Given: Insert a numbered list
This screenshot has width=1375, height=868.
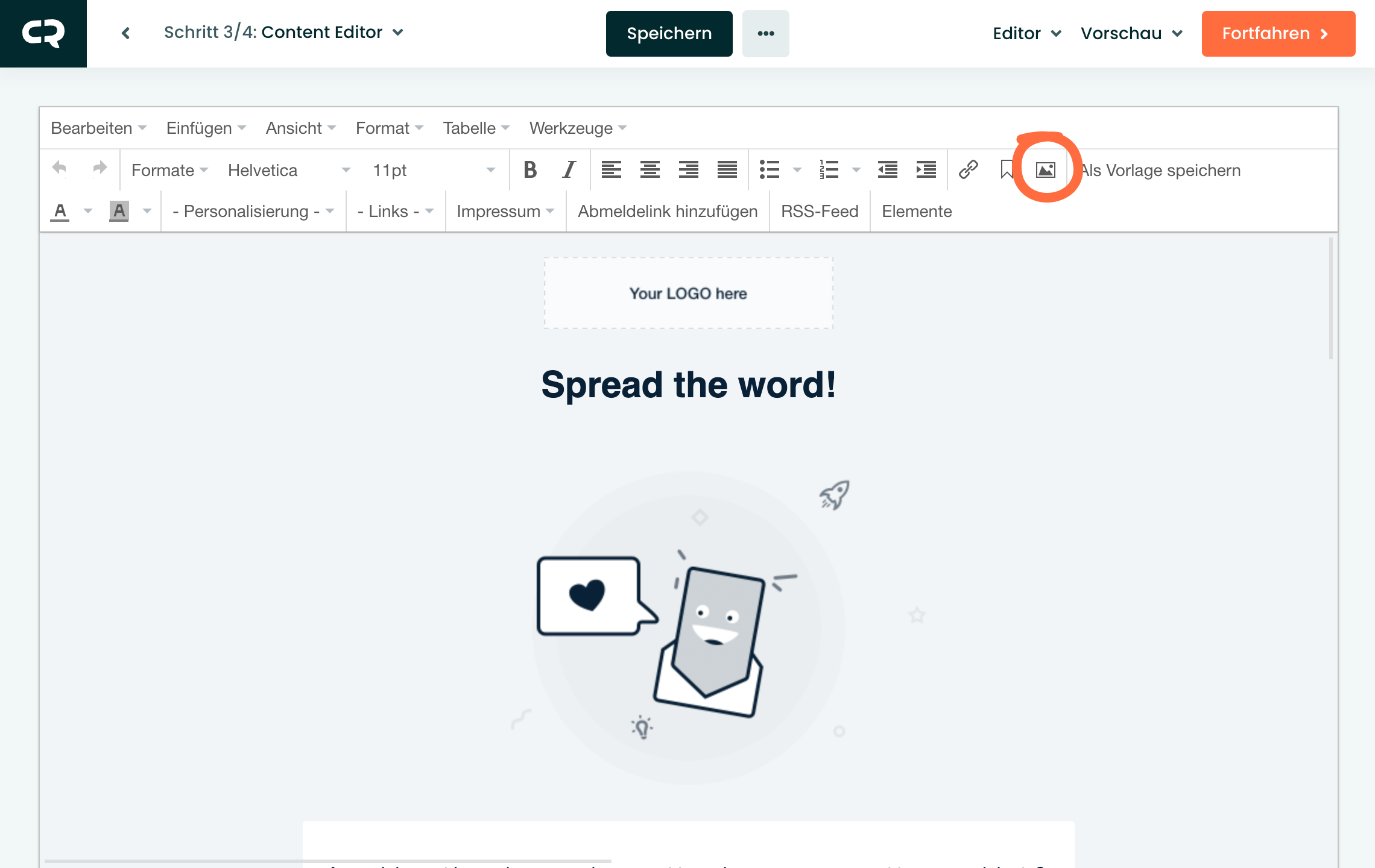Looking at the screenshot, I should pyautogui.click(x=829, y=170).
